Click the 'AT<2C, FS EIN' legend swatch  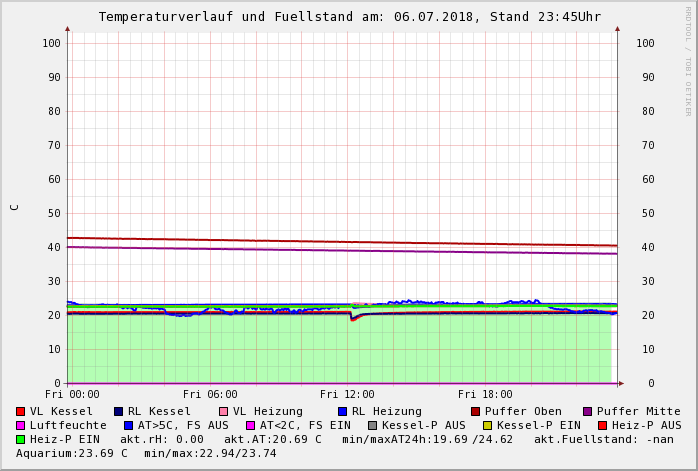click(250, 425)
